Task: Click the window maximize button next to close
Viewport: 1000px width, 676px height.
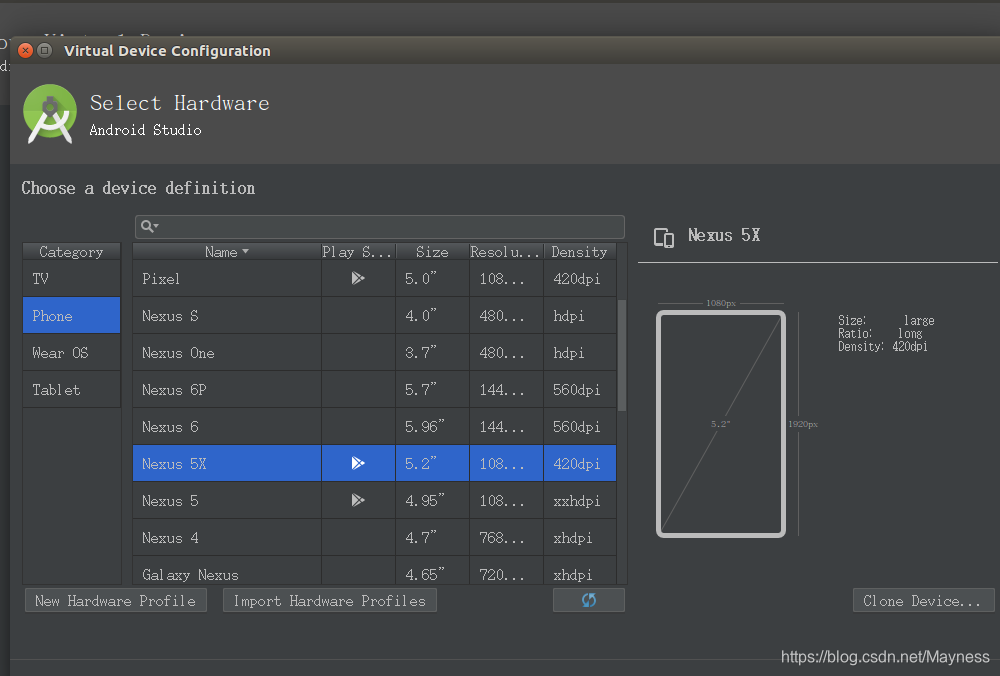Action: [45, 50]
